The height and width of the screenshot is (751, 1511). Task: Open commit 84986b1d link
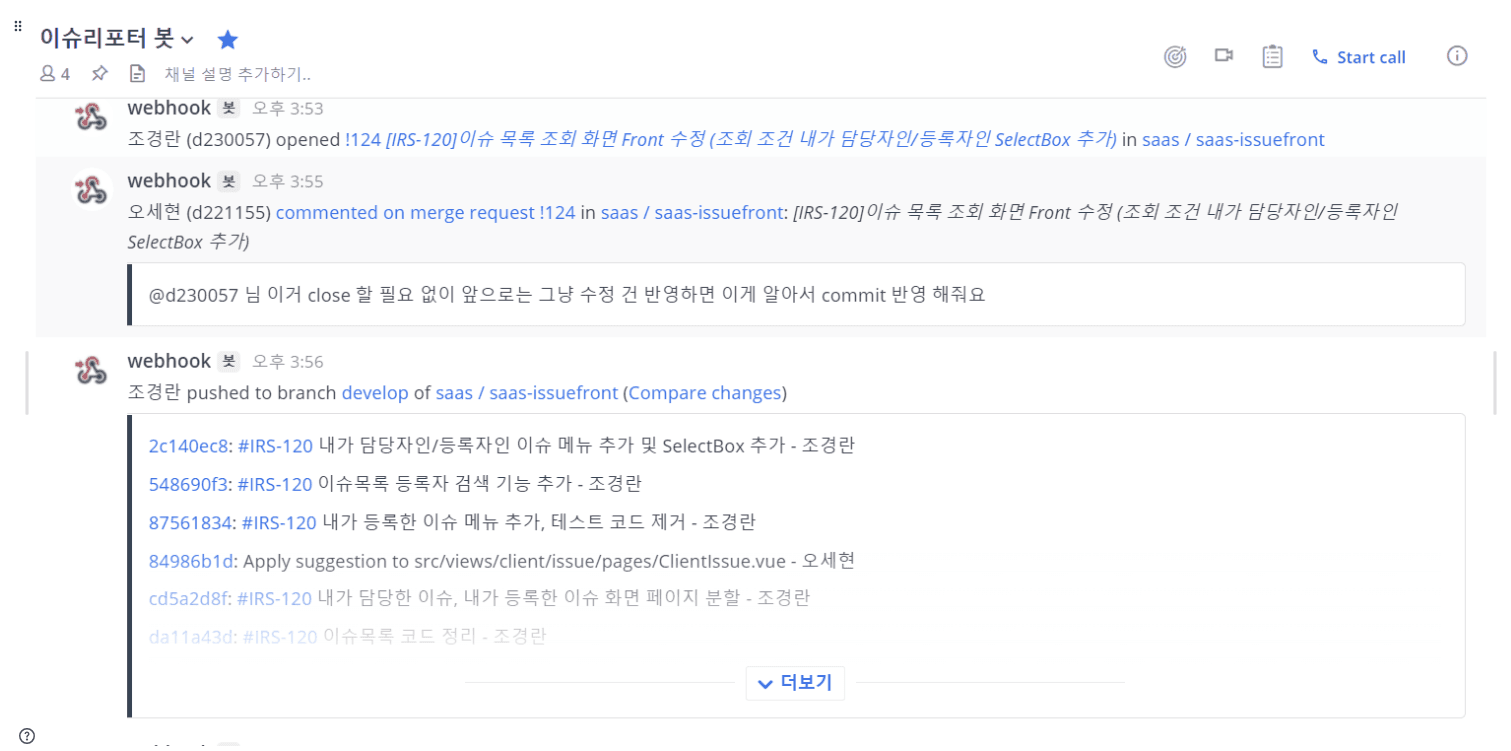pos(191,561)
